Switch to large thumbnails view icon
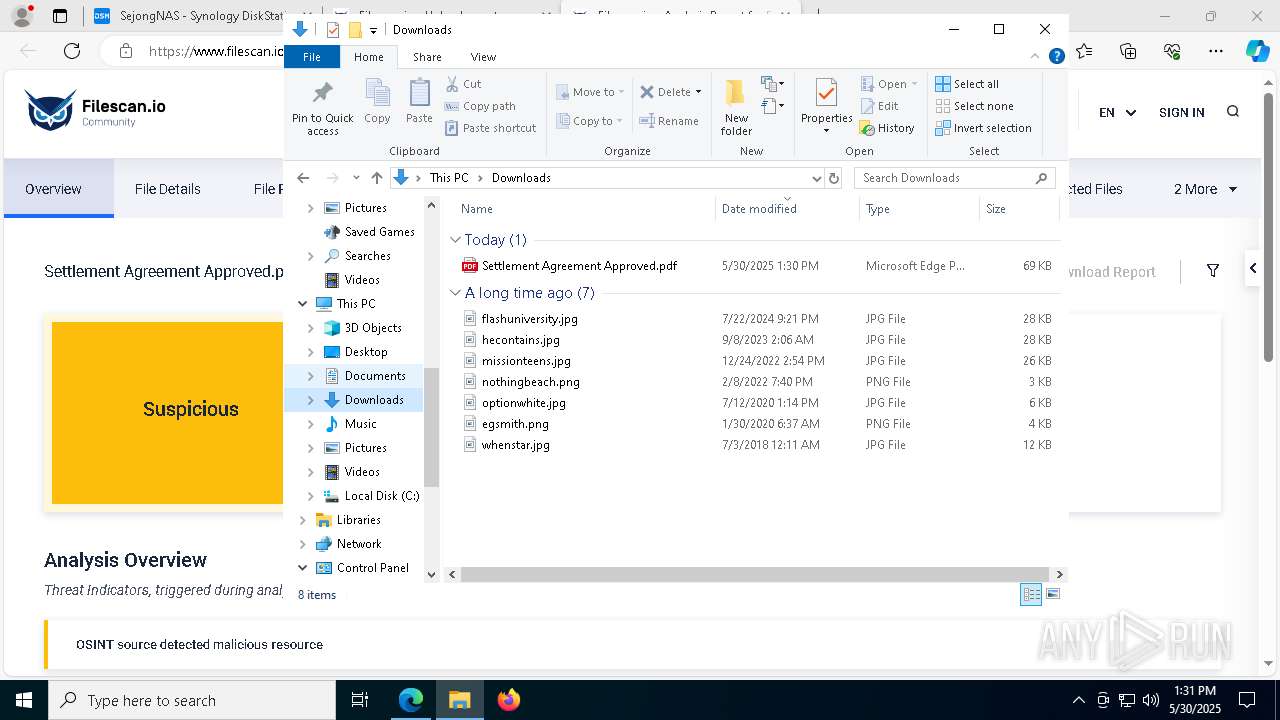1280x720 pixels. tap(1052, 595)
